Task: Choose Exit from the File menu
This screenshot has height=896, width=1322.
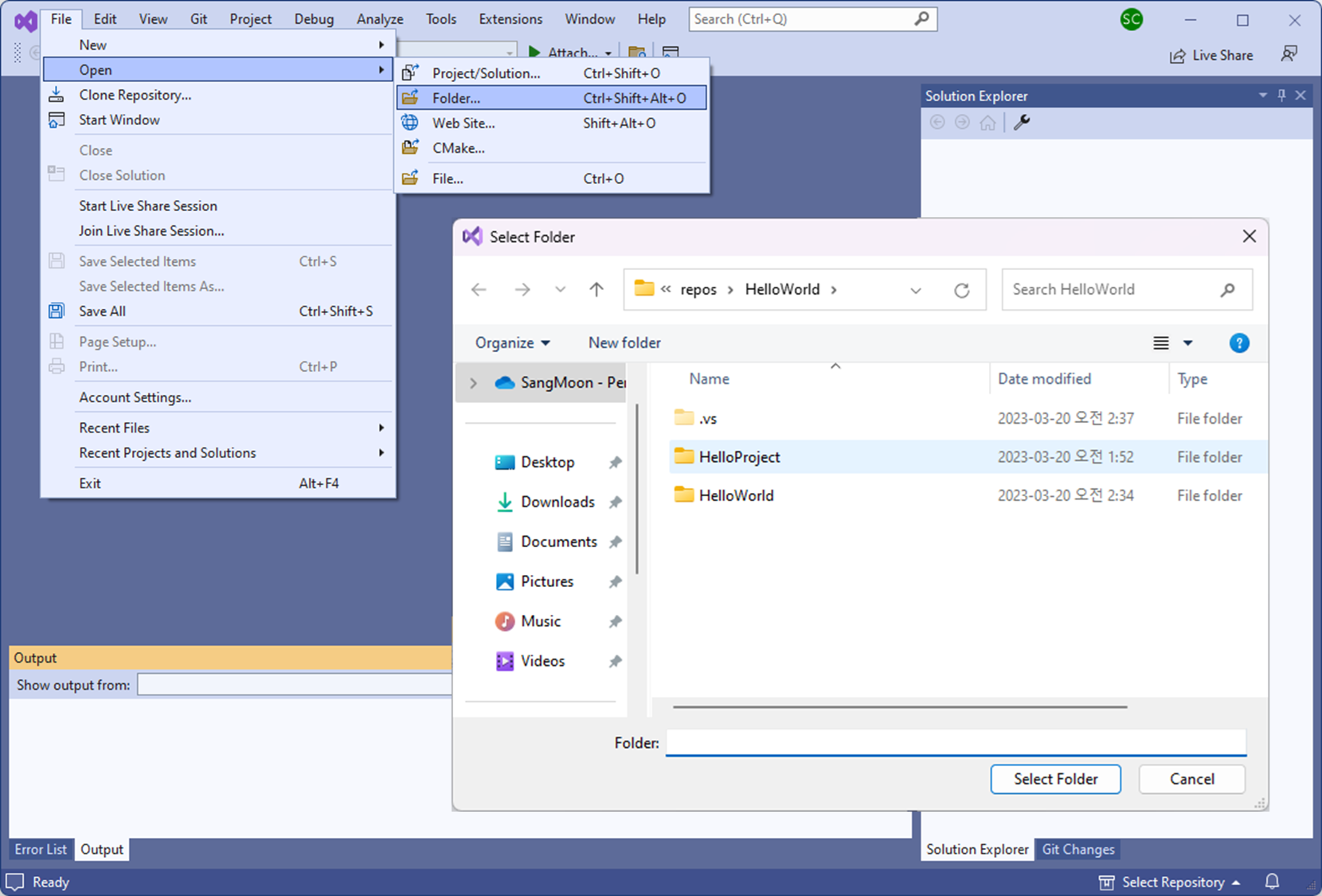Action: point(218,483)
